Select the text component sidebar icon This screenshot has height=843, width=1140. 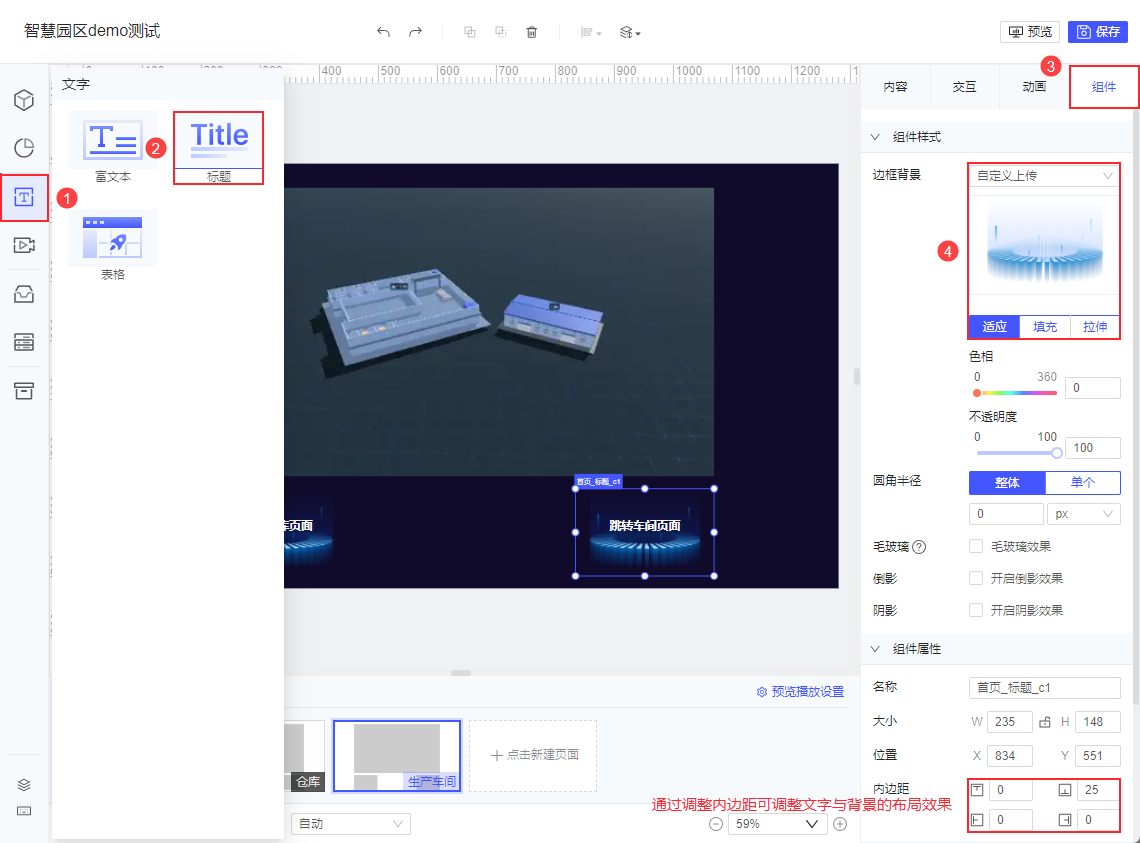[24, 197]
